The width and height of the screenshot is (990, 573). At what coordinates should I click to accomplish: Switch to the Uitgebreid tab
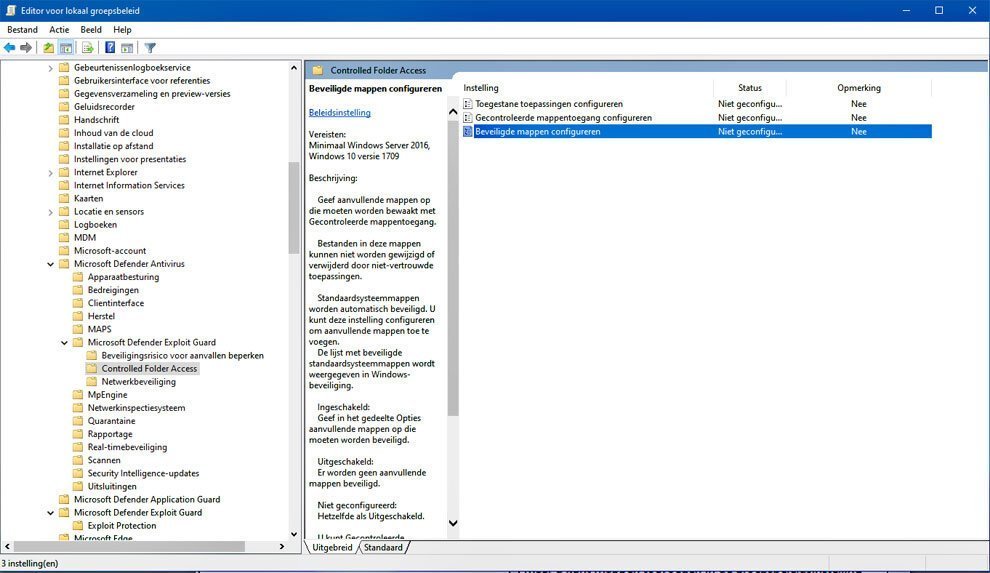[x=332, y=548]
